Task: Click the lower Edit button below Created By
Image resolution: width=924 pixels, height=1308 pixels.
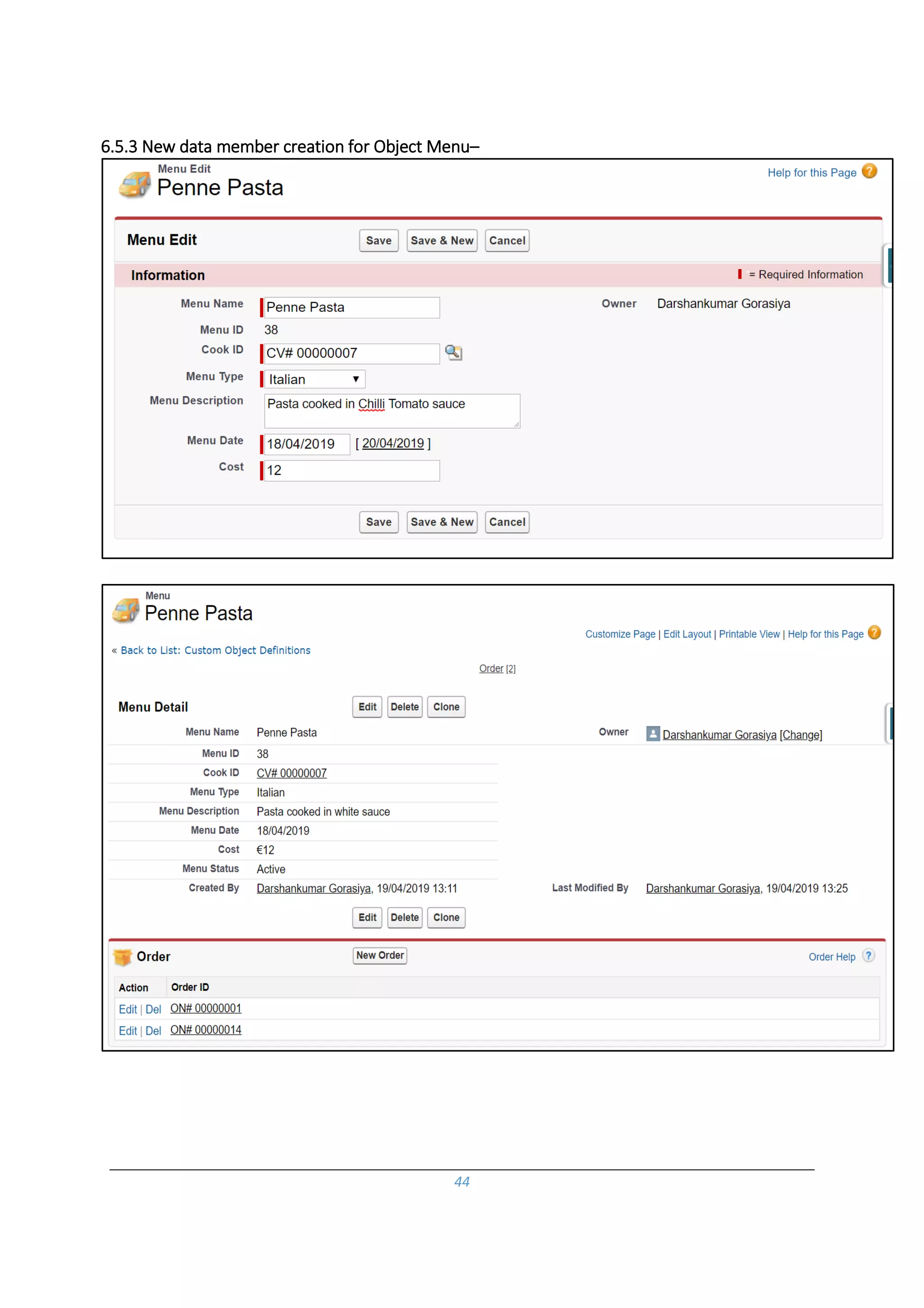Action: (367, 918)
